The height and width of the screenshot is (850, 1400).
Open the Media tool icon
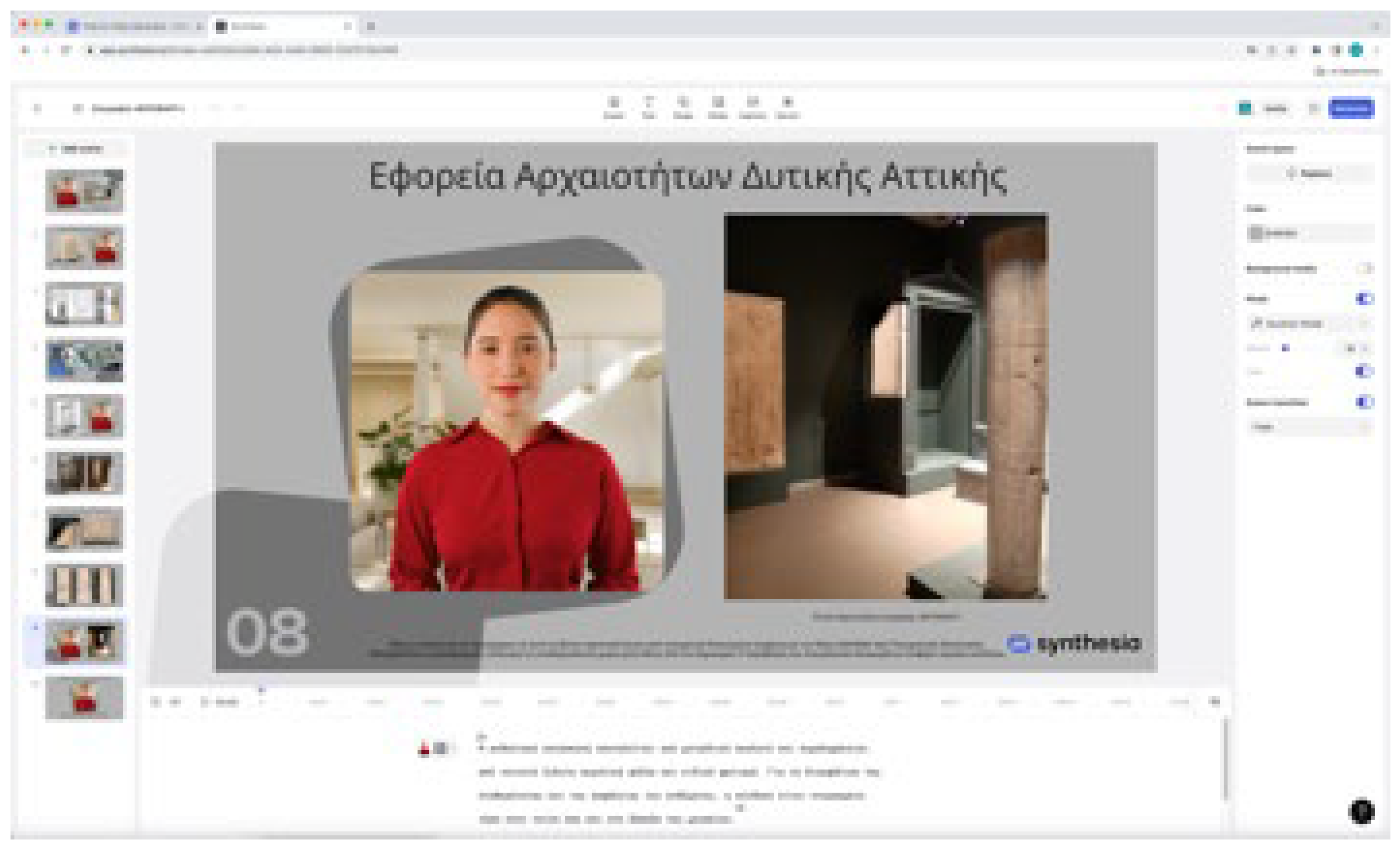[718, 106]
